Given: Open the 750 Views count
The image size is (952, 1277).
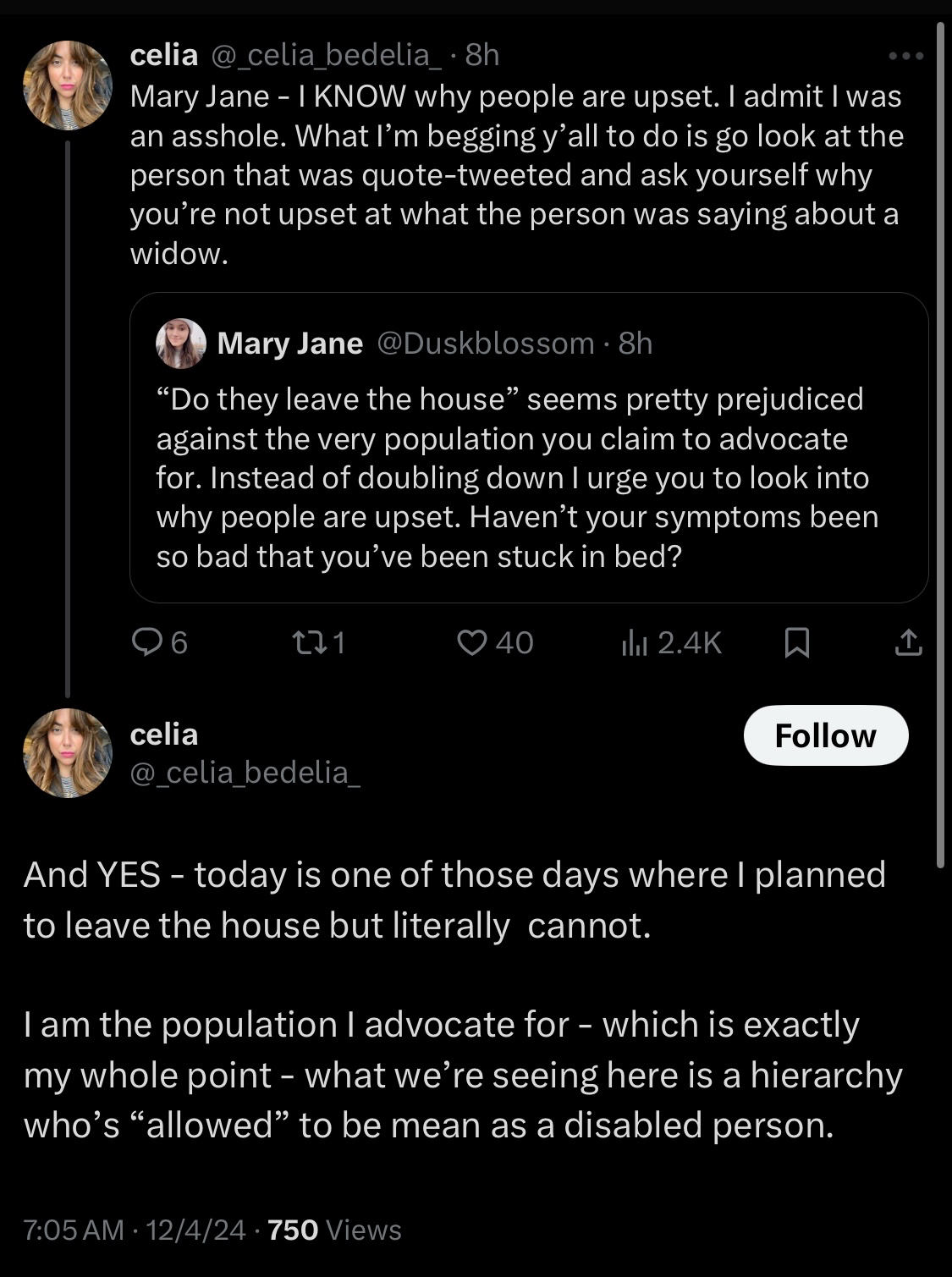Looking at the screenshot, I should 334,1230.
